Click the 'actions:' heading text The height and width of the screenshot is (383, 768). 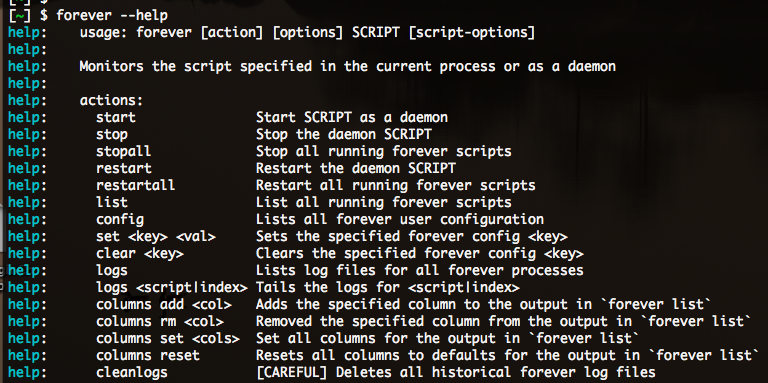point(111,100)
